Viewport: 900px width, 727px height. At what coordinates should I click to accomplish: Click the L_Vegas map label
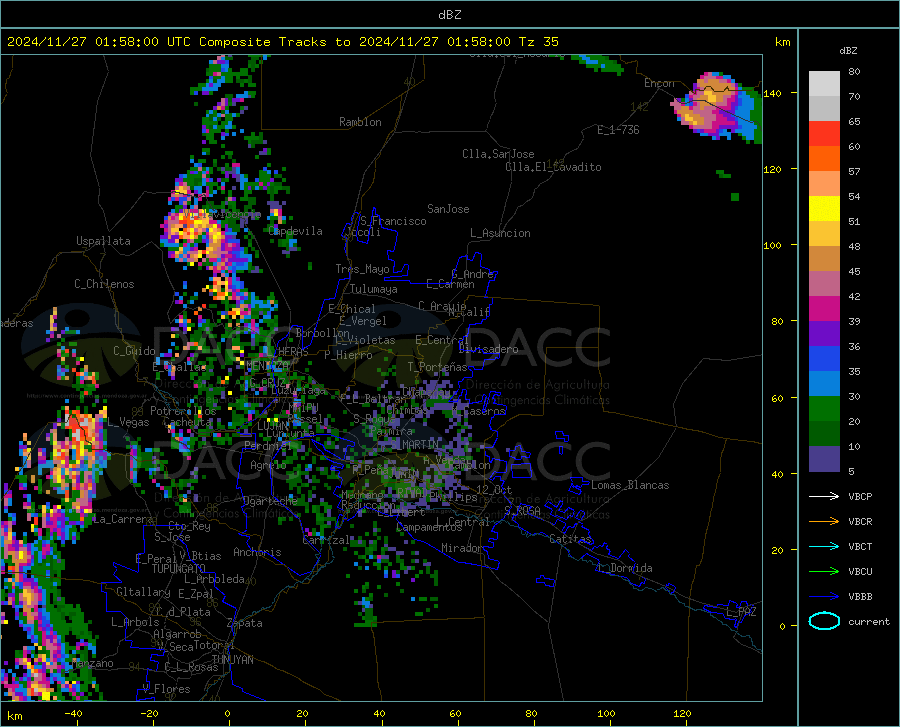tap(128, 422)
